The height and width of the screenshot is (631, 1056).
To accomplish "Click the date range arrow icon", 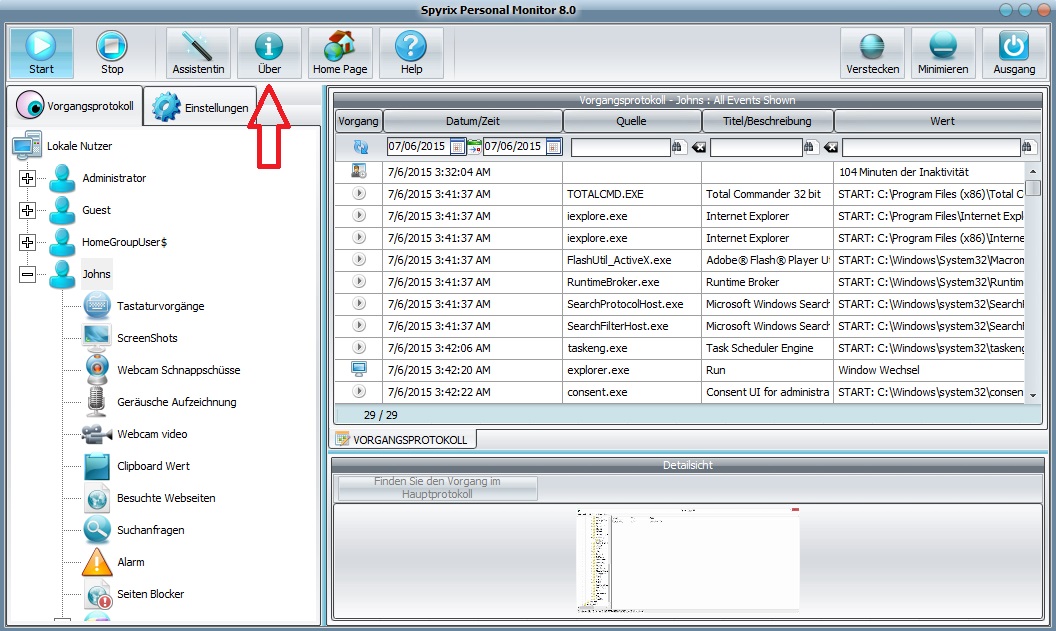I will [x=474, y=146].
